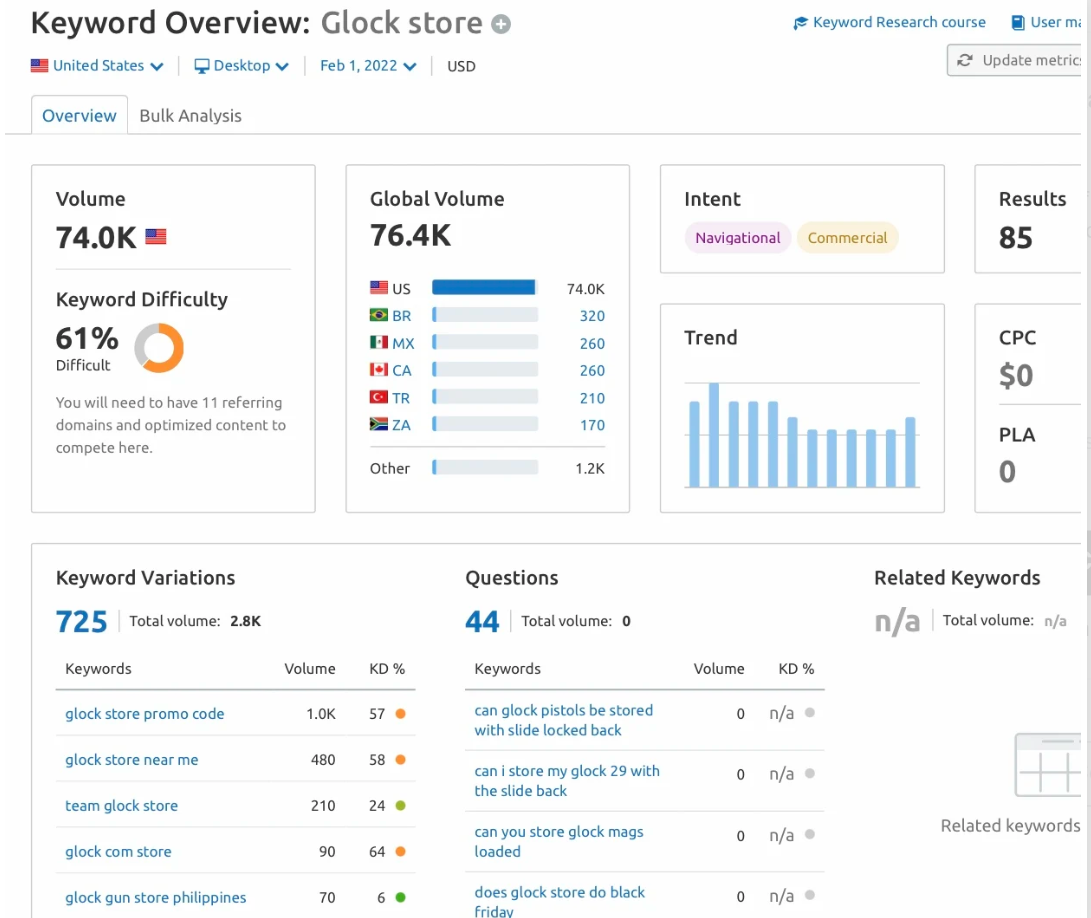Click the Volume column header in Keyword Variations

pyautogui.click(x=310, y=669)
